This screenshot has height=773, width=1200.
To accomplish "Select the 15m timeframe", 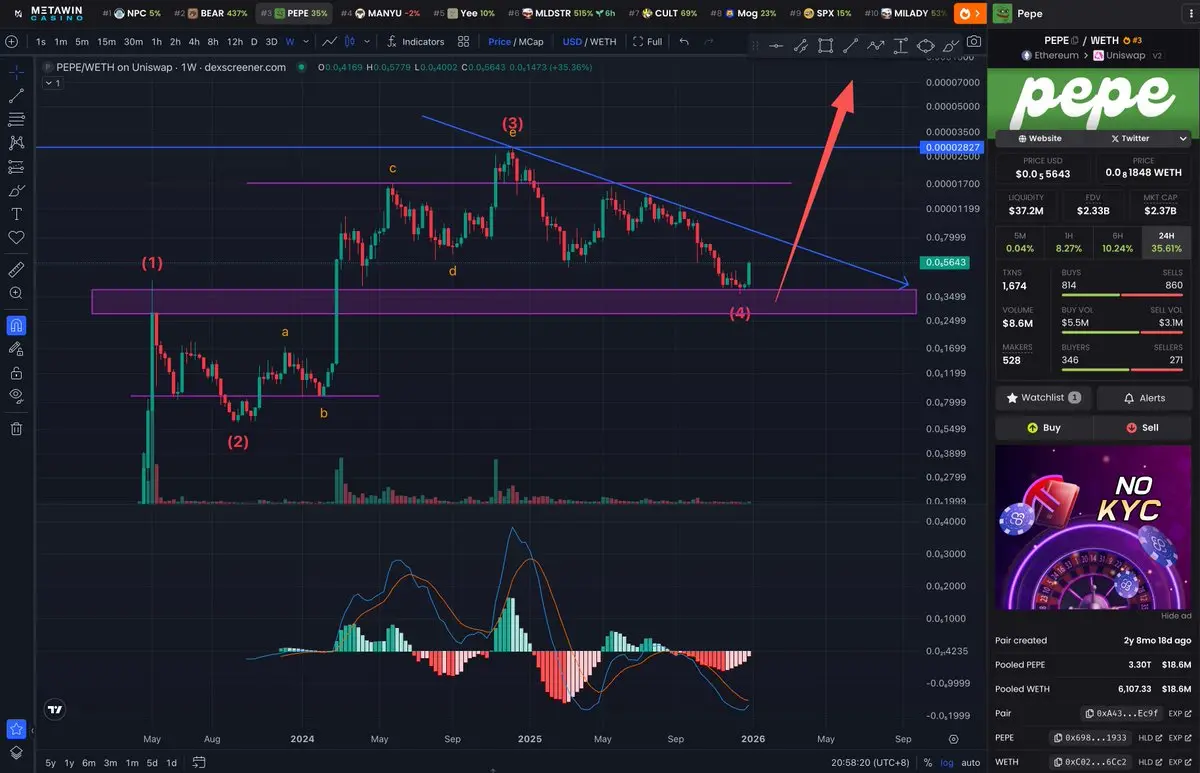I will (107, 42).
